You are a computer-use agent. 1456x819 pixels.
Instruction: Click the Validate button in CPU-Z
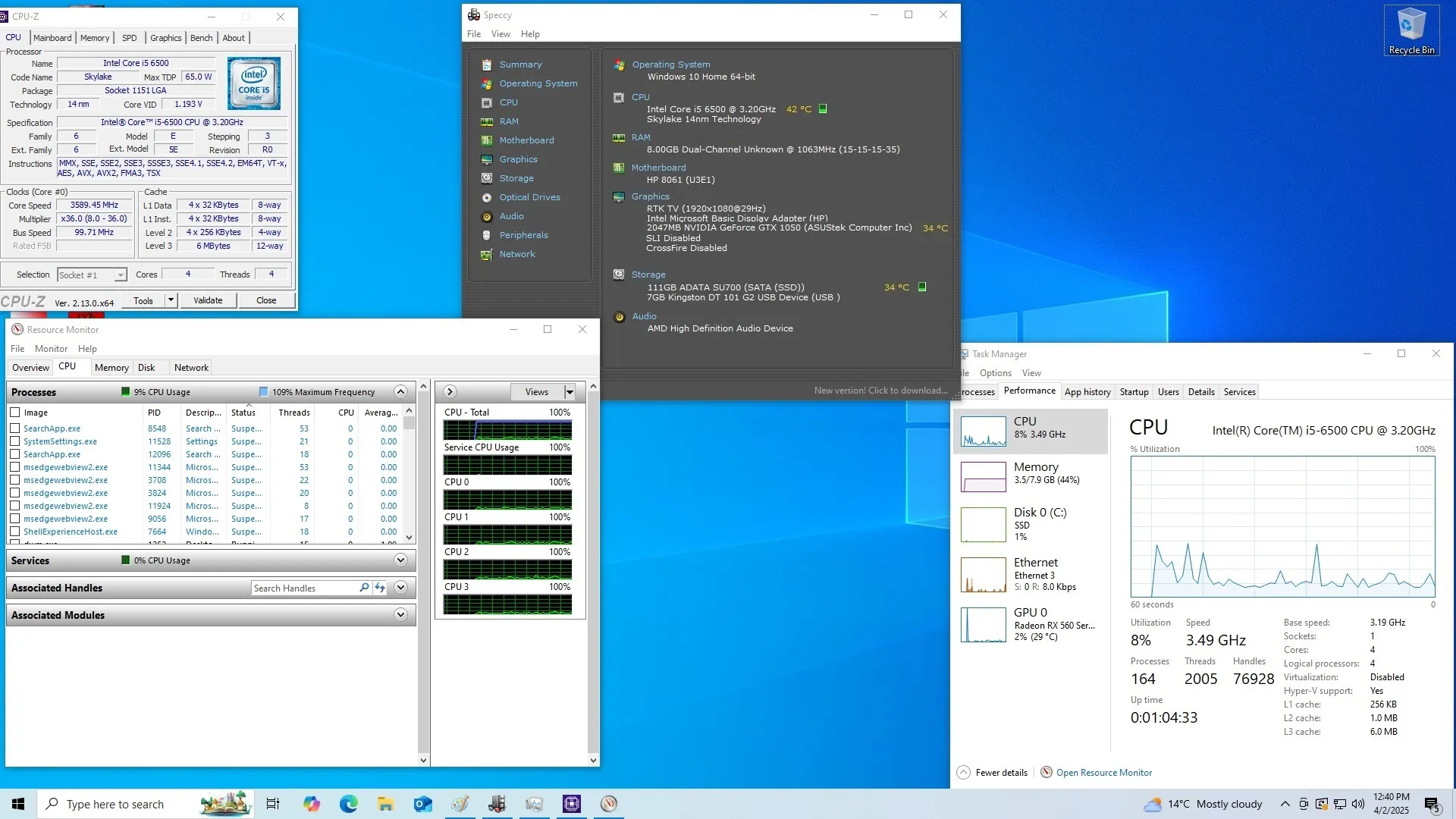point(208,300)
